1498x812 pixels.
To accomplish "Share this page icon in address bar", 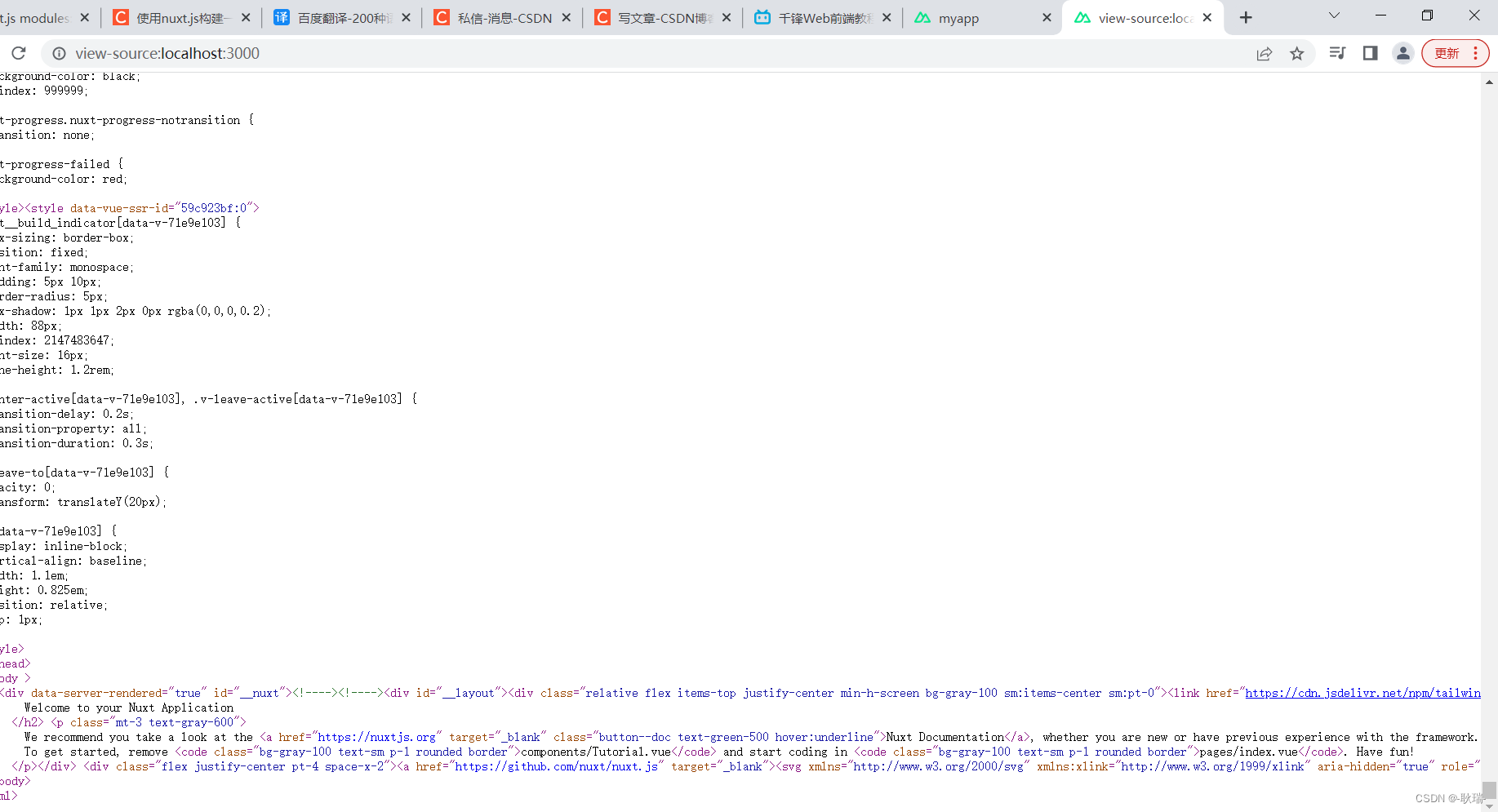I will [x=1265, y=53].
